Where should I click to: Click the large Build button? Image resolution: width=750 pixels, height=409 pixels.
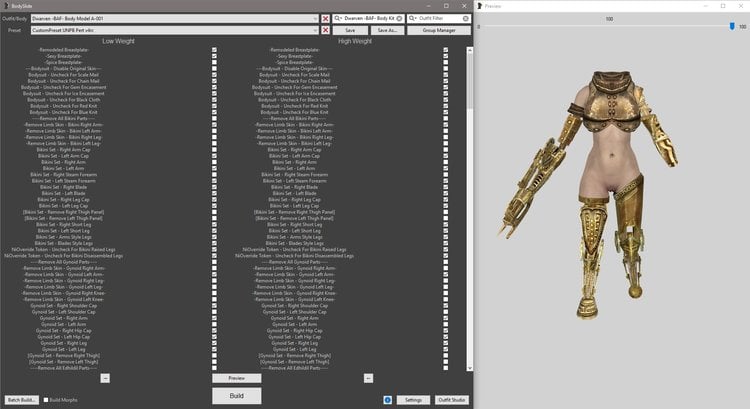coord(237,396)
